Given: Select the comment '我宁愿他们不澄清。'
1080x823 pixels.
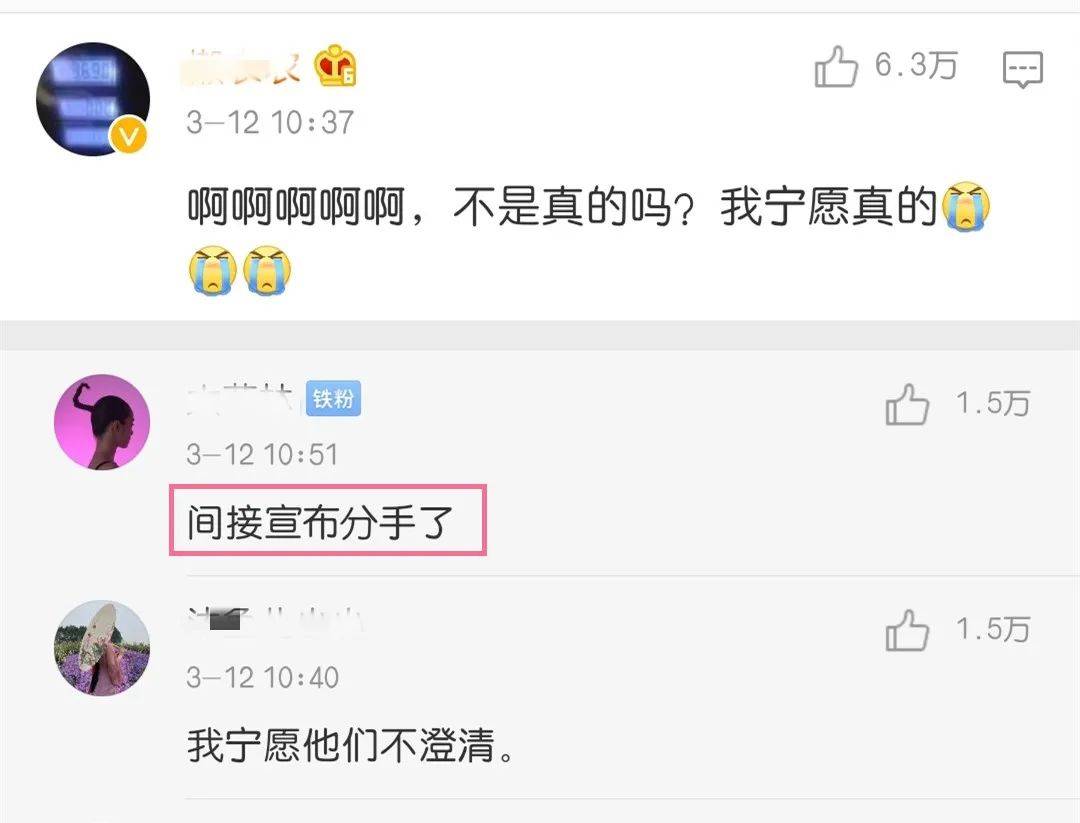Looking at the screenshot, I should click(x=351, y=746).
